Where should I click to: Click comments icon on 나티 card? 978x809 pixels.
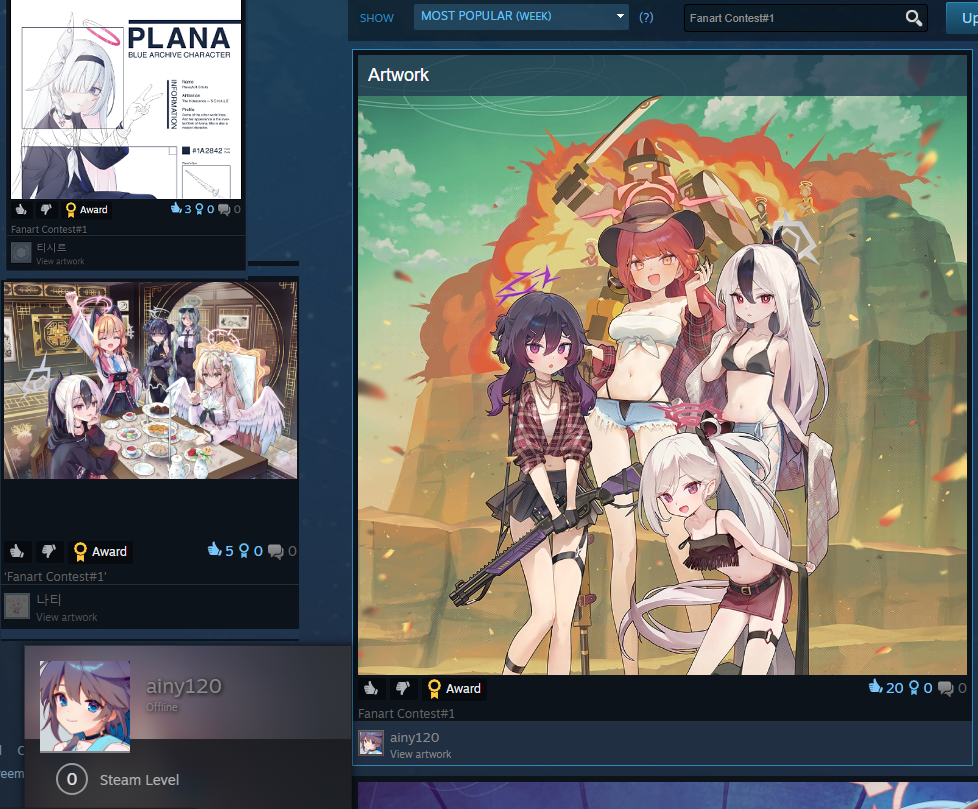[275, 551]
